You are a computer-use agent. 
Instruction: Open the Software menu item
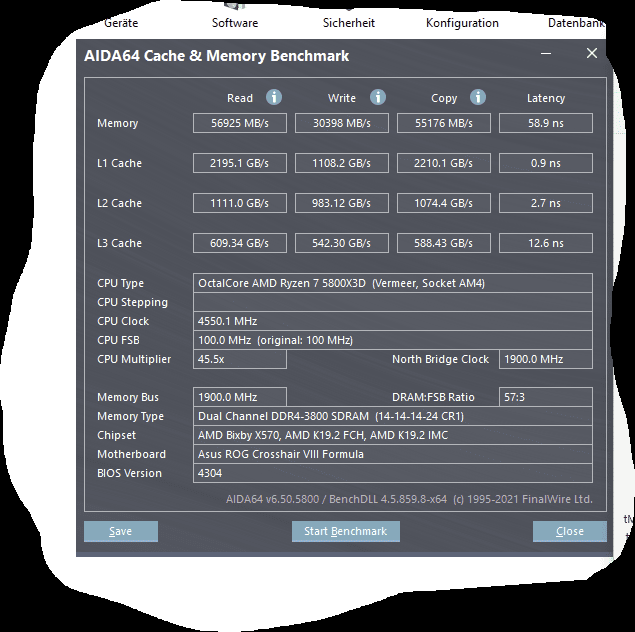pyautogui.click(x=235, y=23)
